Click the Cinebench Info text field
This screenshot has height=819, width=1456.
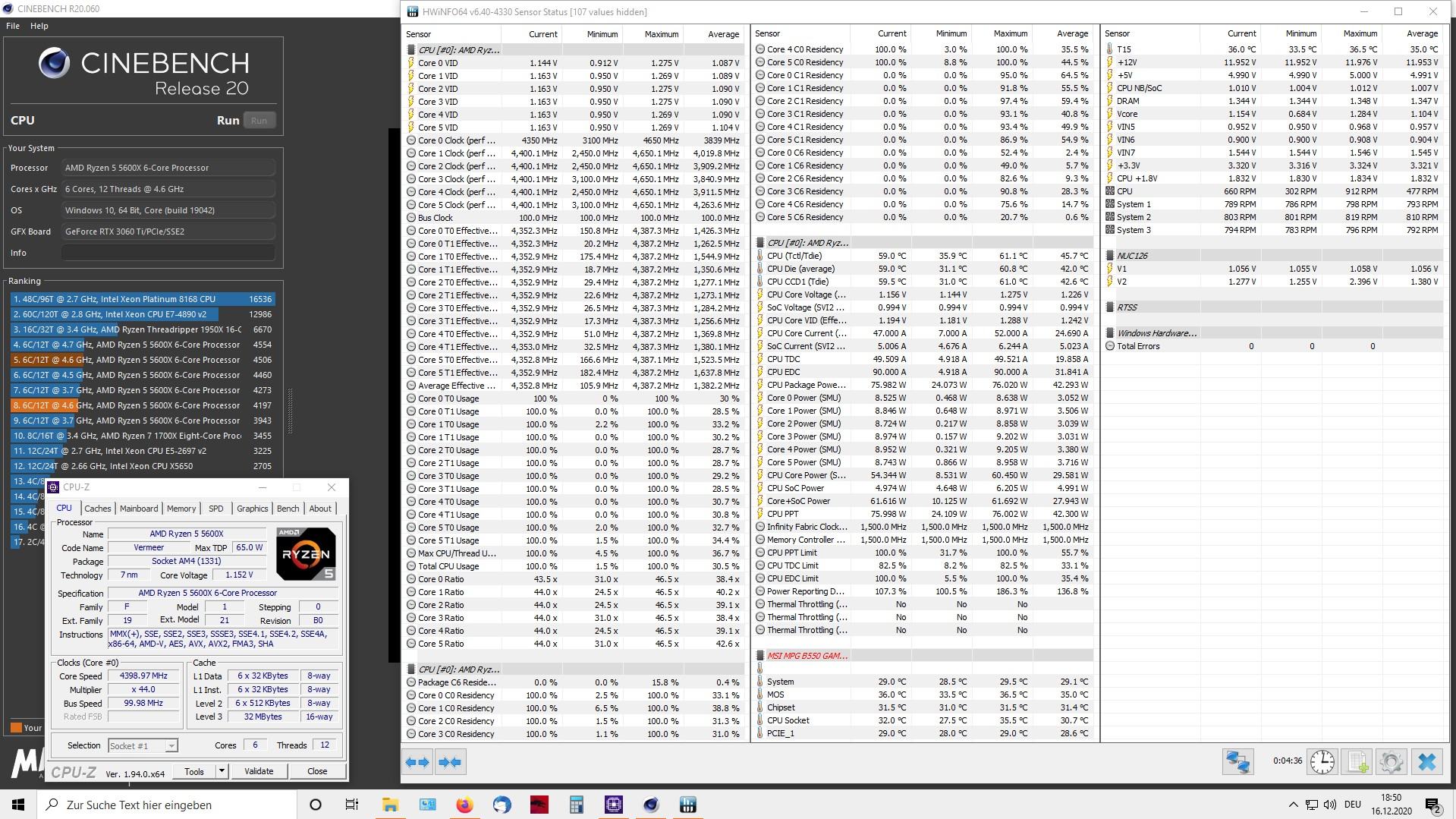click(x=168, y=253)
